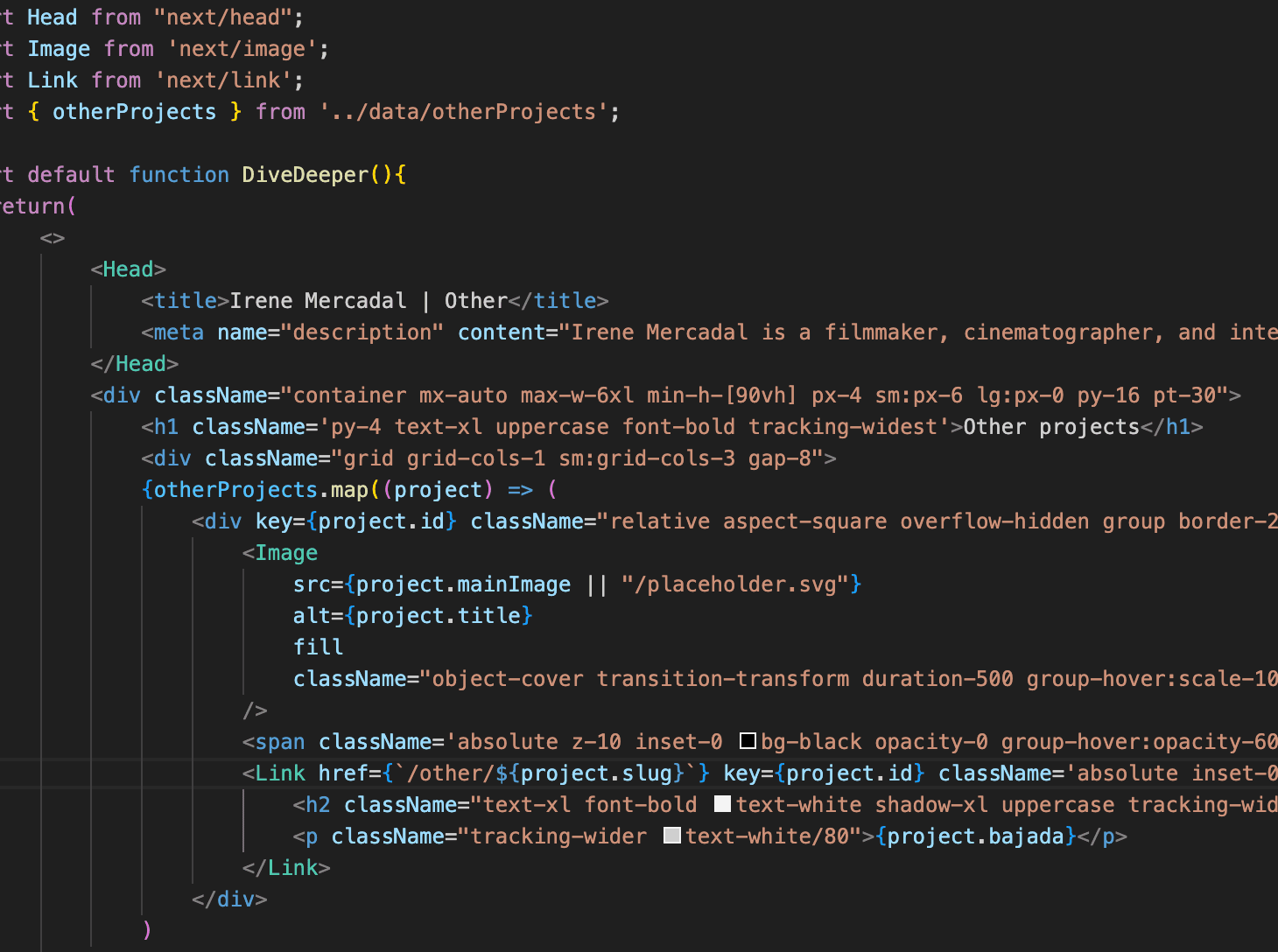Select the DiveDeeper function name
The width and height of the screenshot is (1278, 952).
point(304,174)
